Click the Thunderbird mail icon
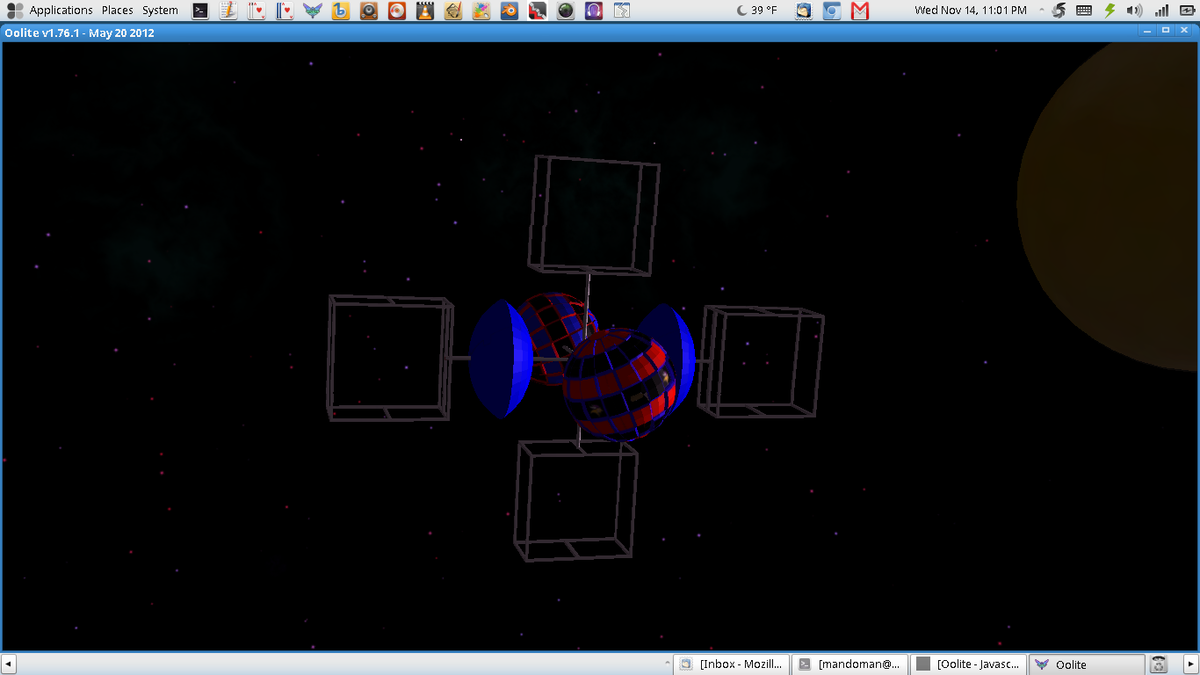The width and height of the screenshot is (1200, 675). tap(804, 11)
